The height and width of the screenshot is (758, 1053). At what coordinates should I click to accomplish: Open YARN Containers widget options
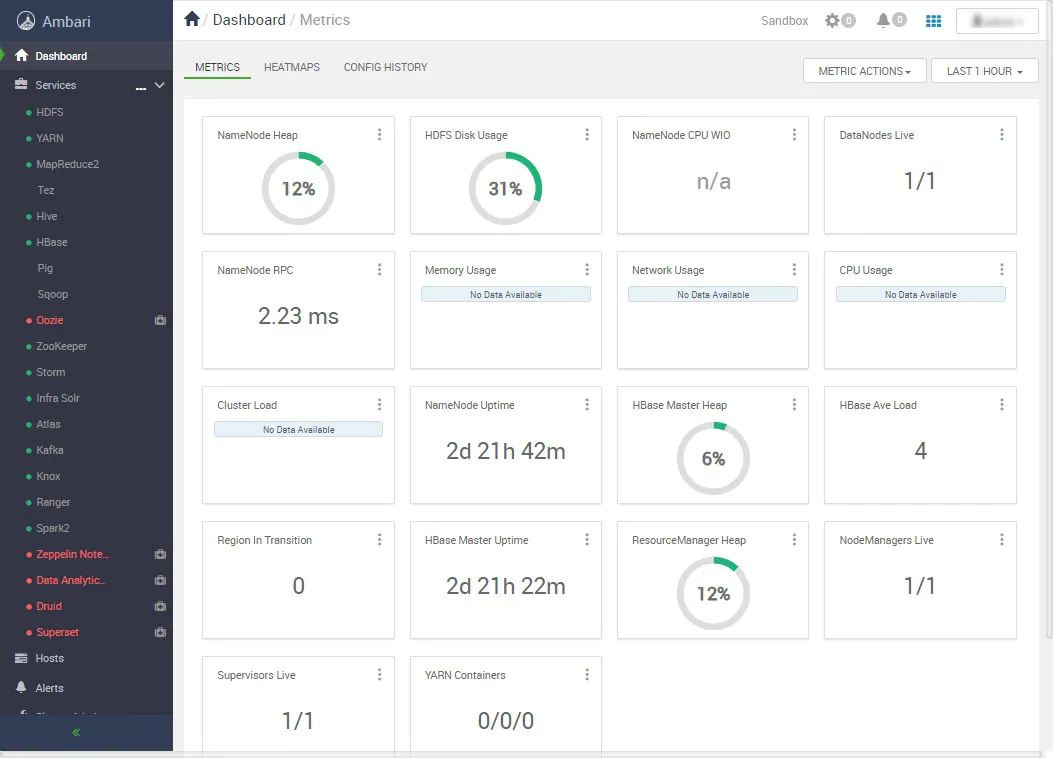587,674
